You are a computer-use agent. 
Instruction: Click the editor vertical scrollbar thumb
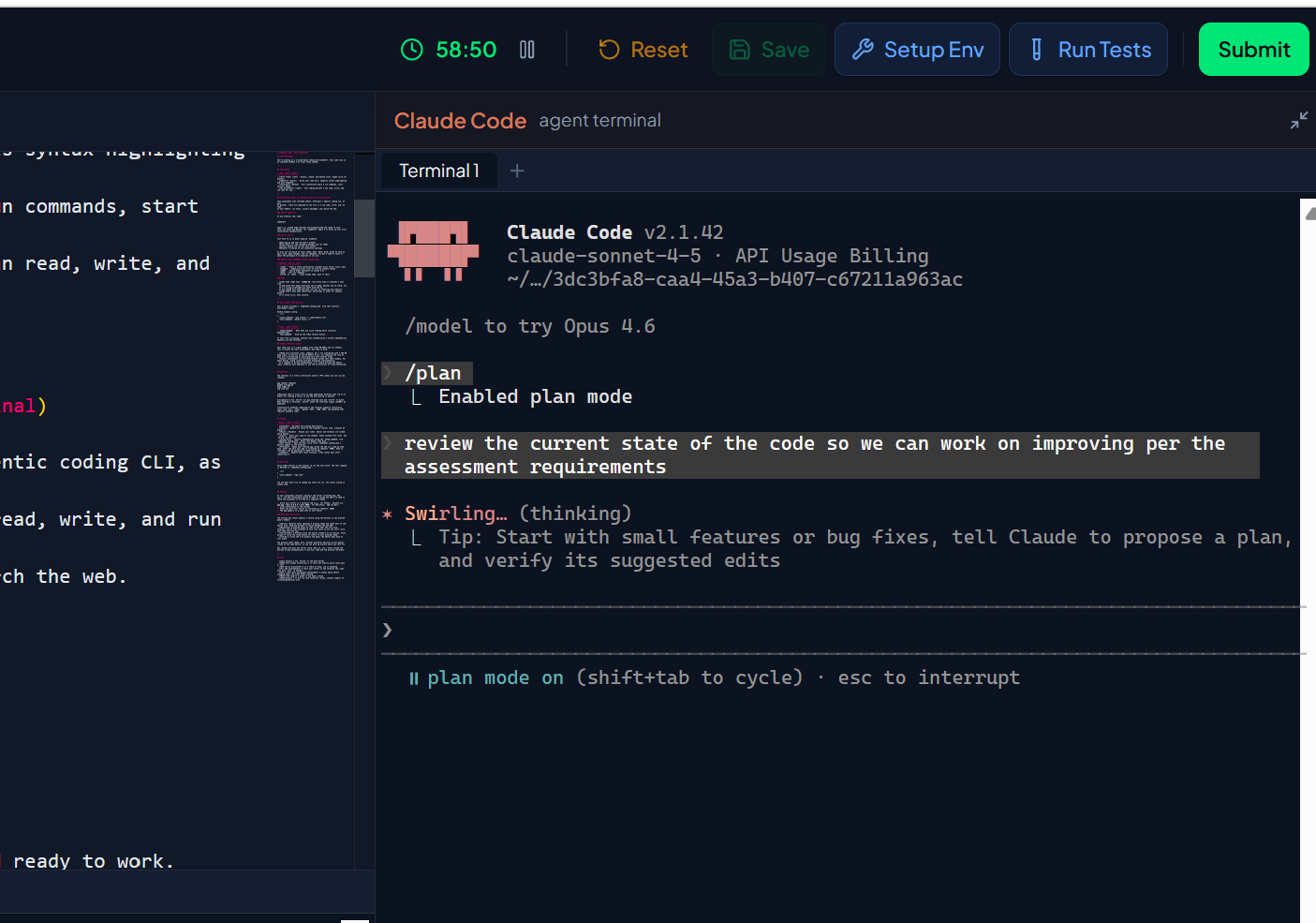(364, 238)
